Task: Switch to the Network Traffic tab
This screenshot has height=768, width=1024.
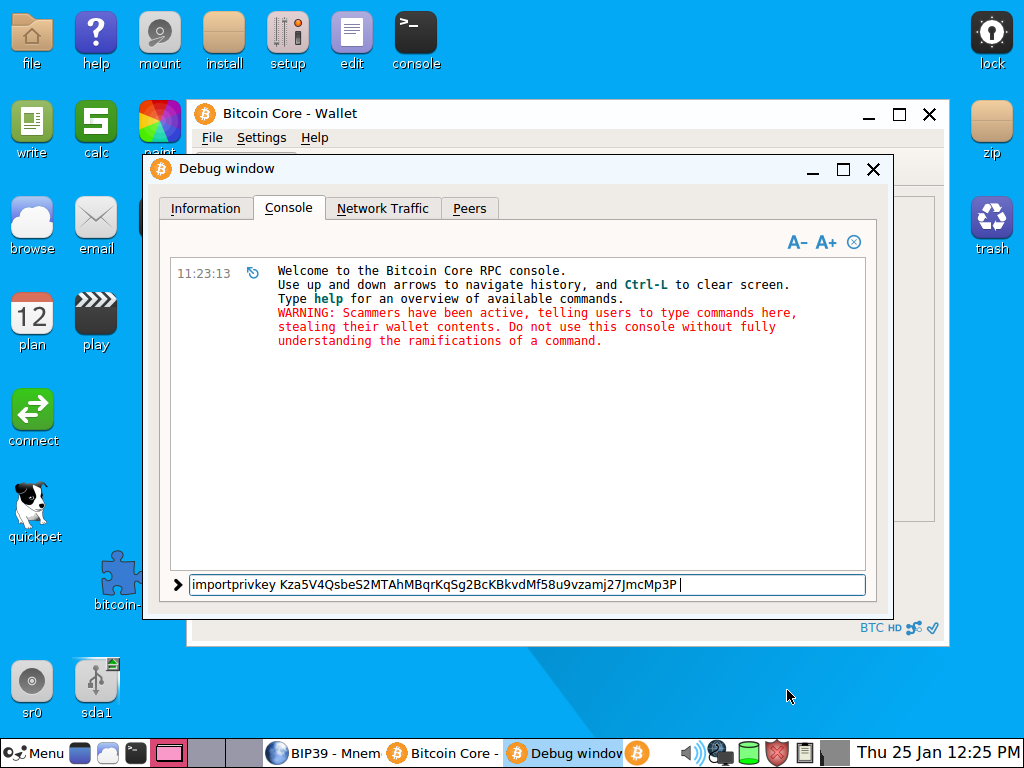Action: pyautogui.click(x=383, y=208)
